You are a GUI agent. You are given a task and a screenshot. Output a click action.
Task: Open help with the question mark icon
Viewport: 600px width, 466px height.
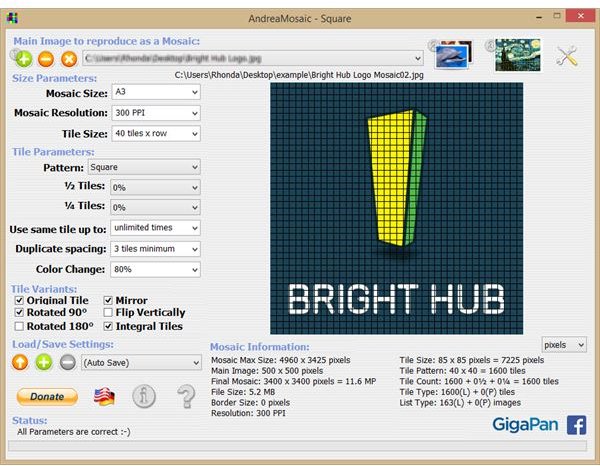pos(186,396)
